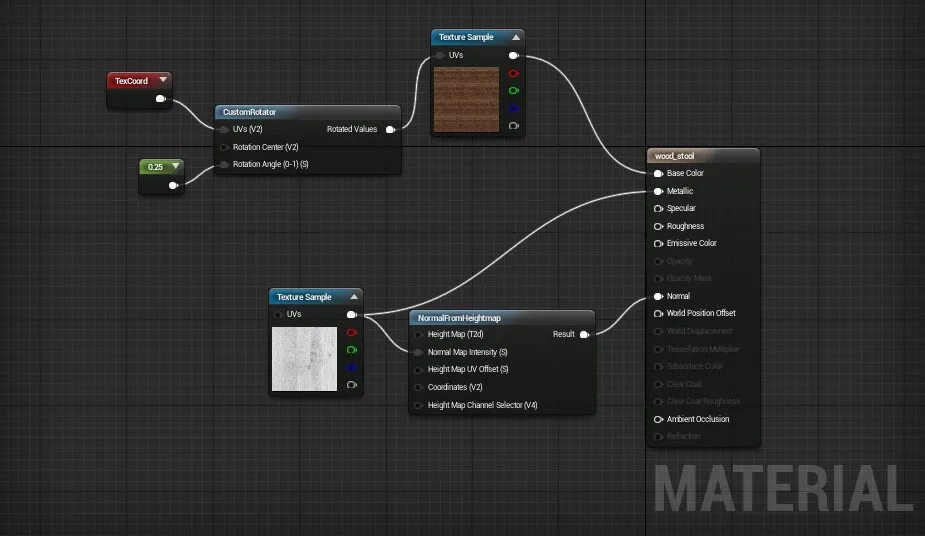925x536 pixels.
Task: Click blue channel pin on wood Texture Sample
Action: [514, 108]
